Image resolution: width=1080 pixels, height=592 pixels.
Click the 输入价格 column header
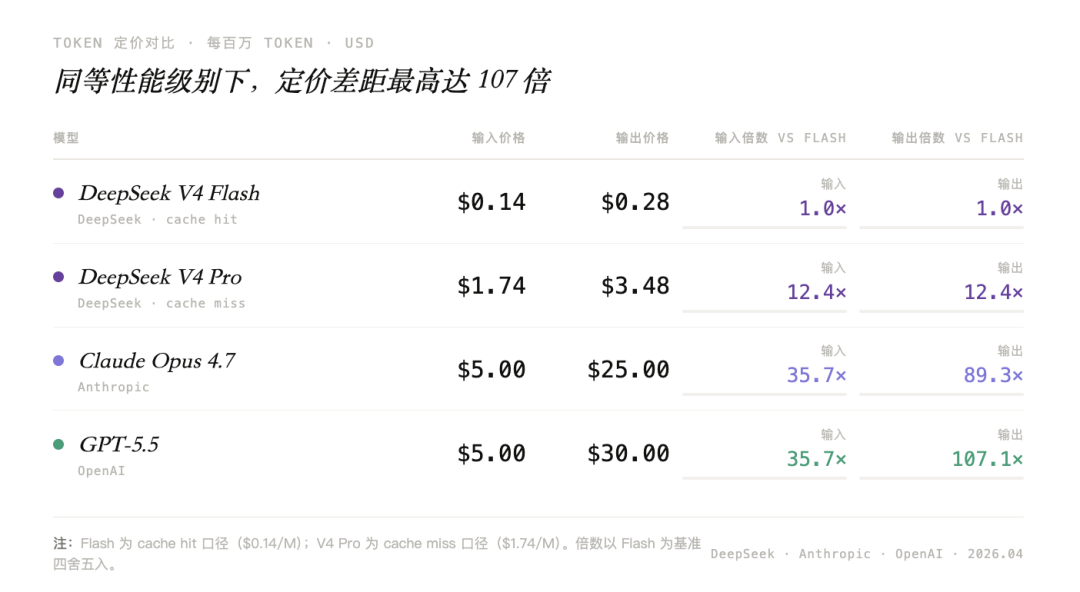click(498, 138)
